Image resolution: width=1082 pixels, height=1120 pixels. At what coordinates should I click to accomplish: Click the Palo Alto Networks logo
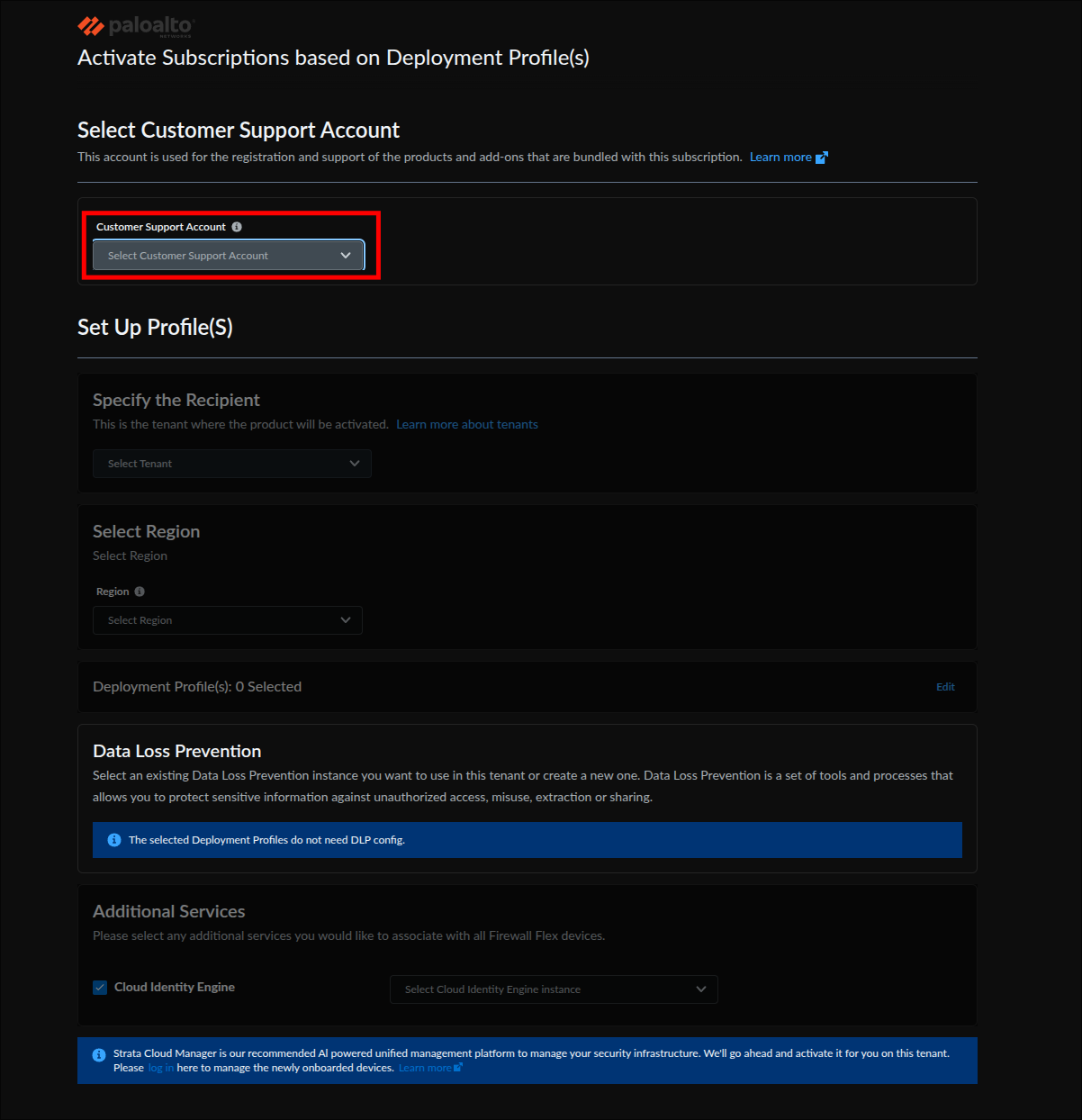(x=136, y=26)
